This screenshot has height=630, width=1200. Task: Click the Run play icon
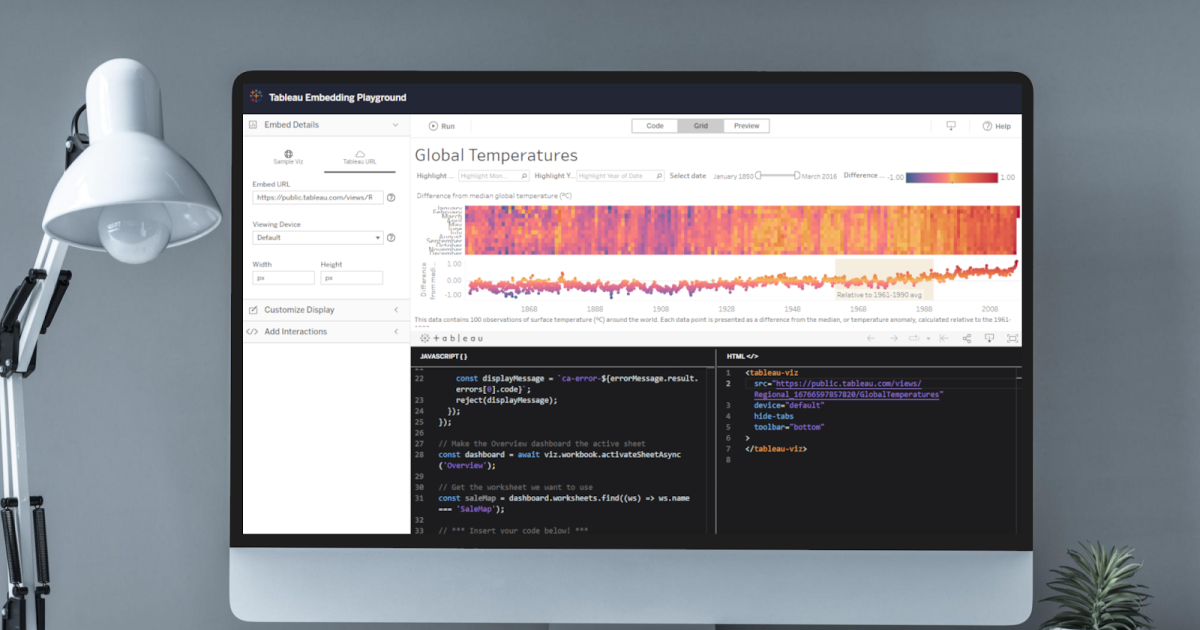coord(433,126)
